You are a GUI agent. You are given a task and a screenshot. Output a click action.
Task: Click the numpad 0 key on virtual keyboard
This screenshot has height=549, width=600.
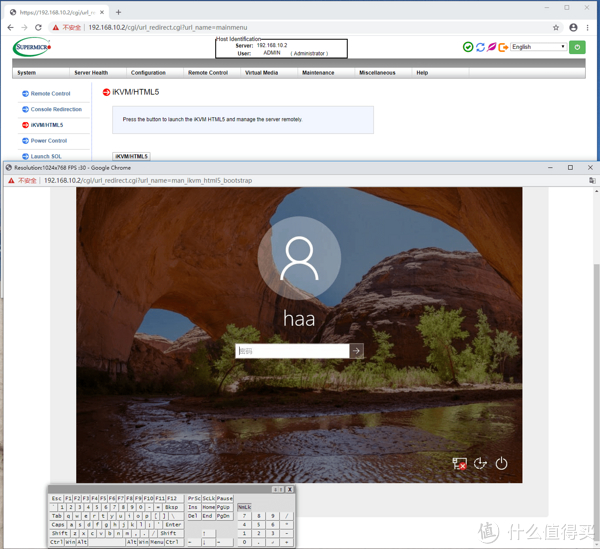[x=245, y=542]
